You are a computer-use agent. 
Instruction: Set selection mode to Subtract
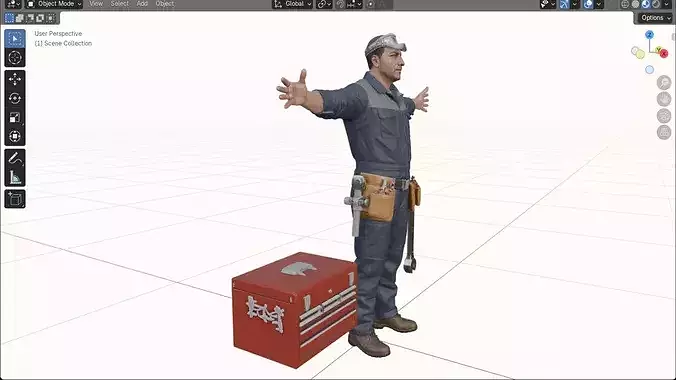[30, 18]
